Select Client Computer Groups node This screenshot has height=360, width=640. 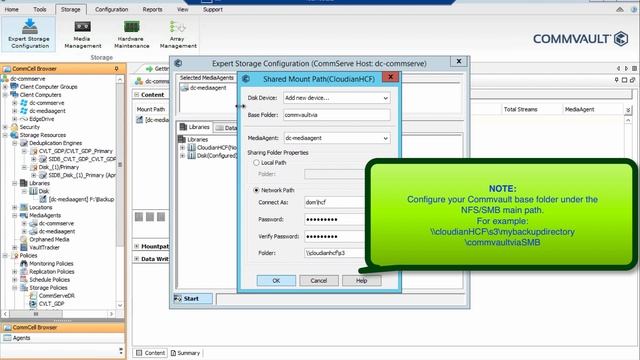[x=48, y=87]
